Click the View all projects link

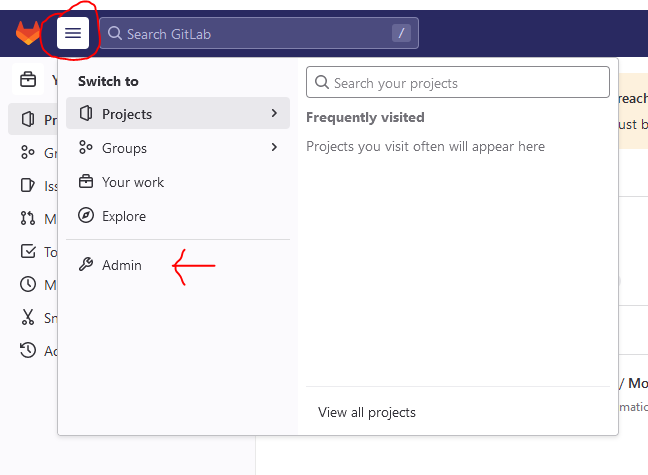[x=367, y=412]
